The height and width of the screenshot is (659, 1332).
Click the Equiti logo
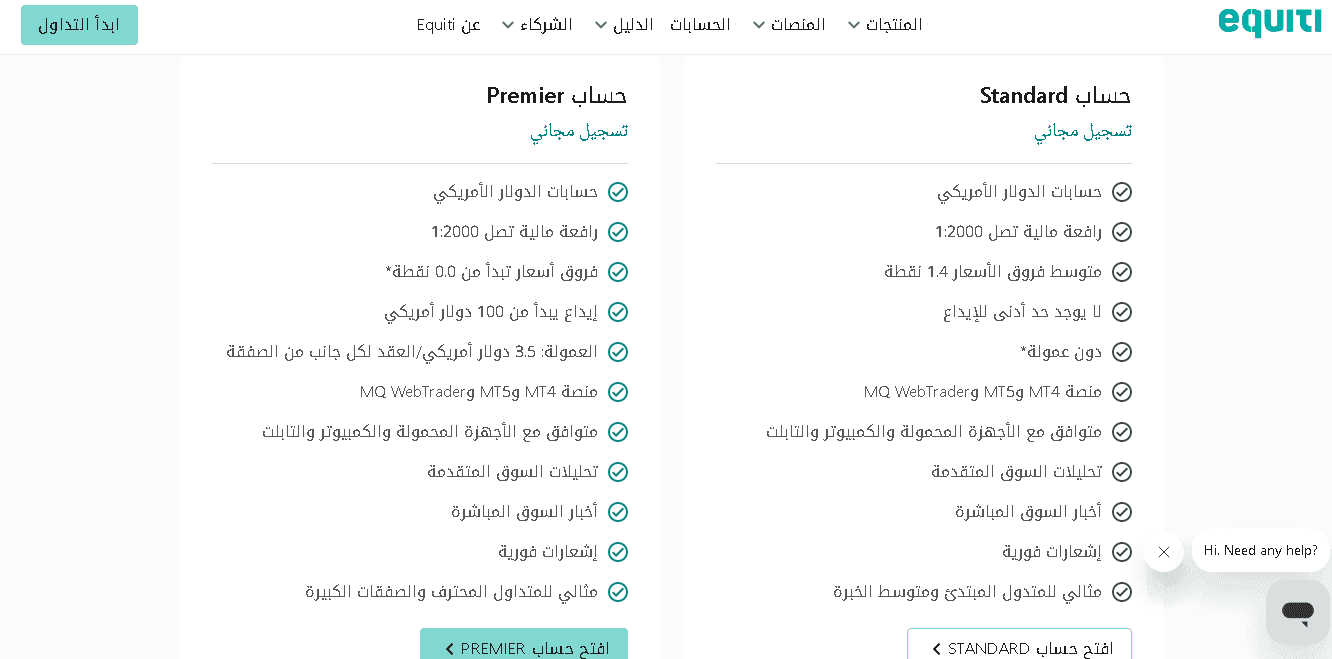point(1269,20)
